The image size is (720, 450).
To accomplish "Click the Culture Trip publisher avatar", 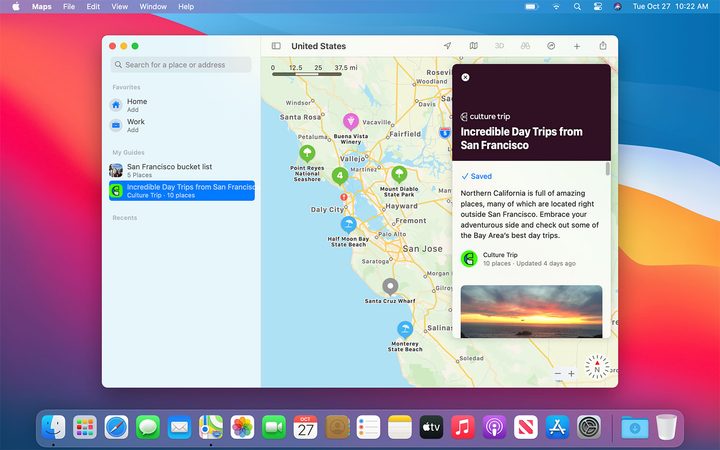I will click(469, 259).
